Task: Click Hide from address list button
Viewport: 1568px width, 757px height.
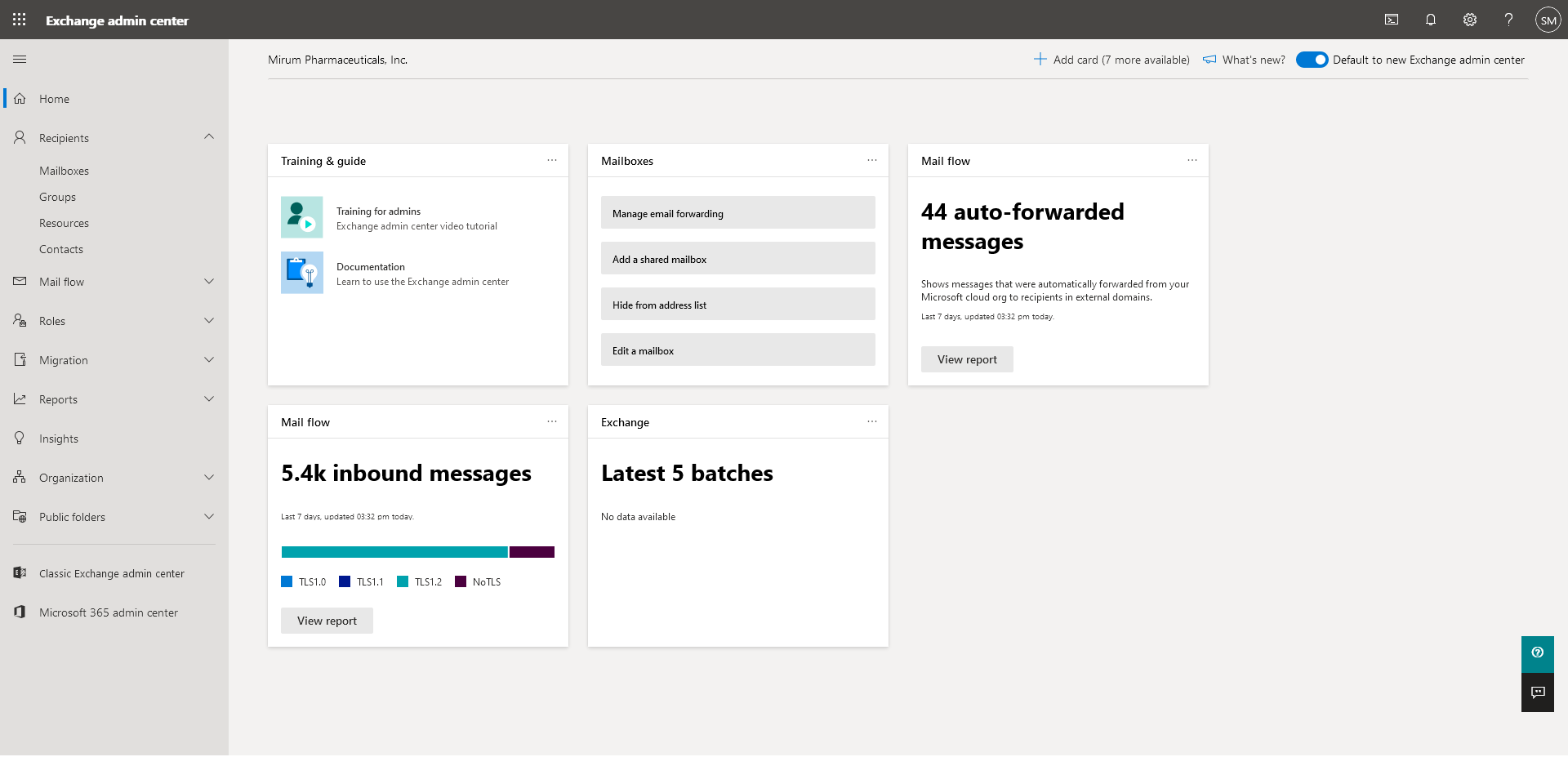Action: [738, 305]
